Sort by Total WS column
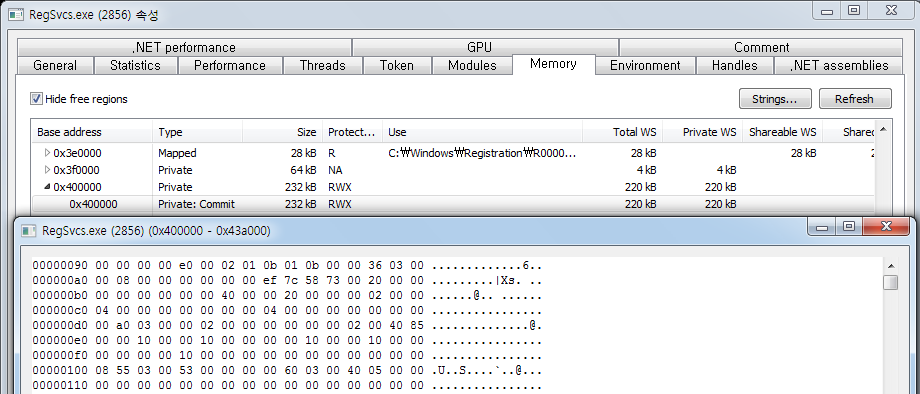The width and height of the screenshot is (920, 394). coord(623,132)
